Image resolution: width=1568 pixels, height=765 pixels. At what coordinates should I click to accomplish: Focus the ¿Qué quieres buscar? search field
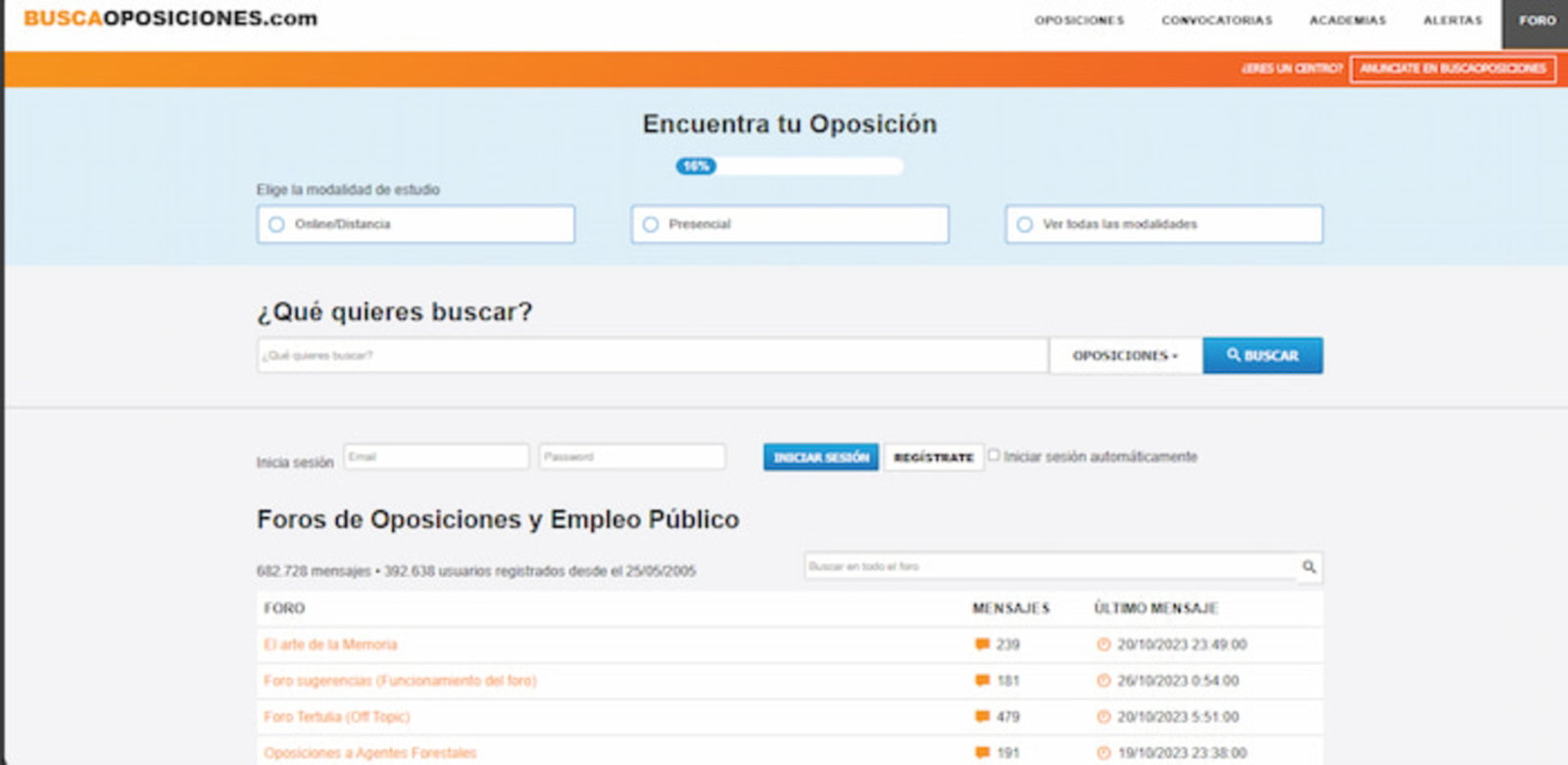pyautogui.click(x=653, y=356)
